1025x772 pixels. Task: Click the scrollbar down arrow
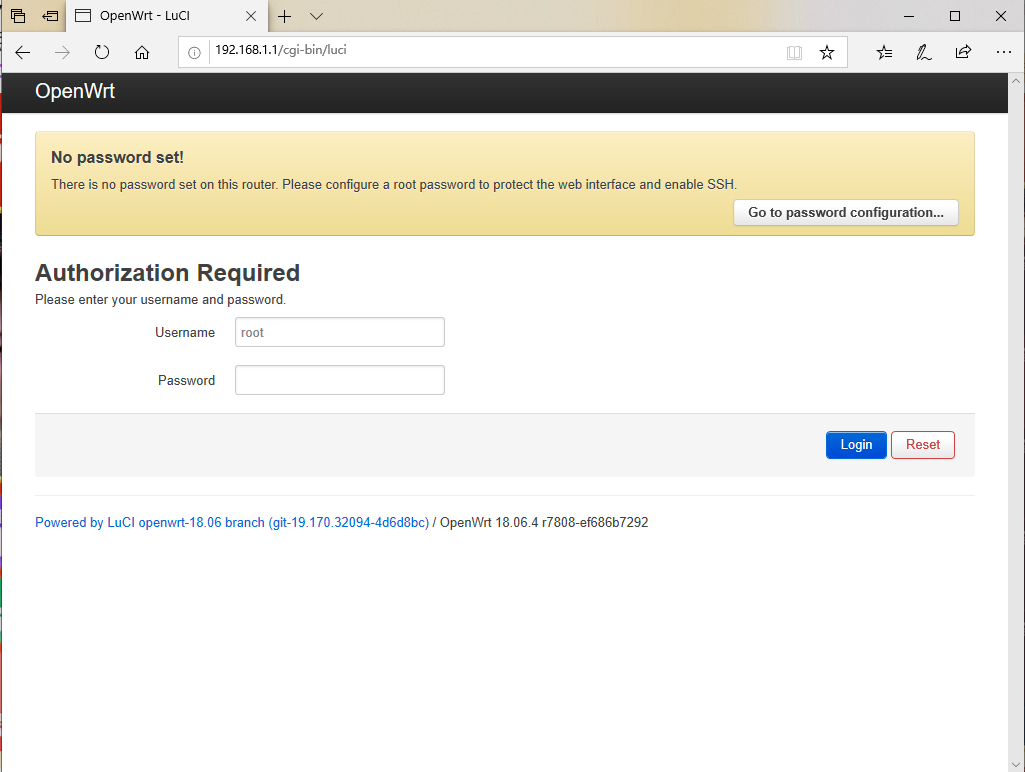[1016, 764]
